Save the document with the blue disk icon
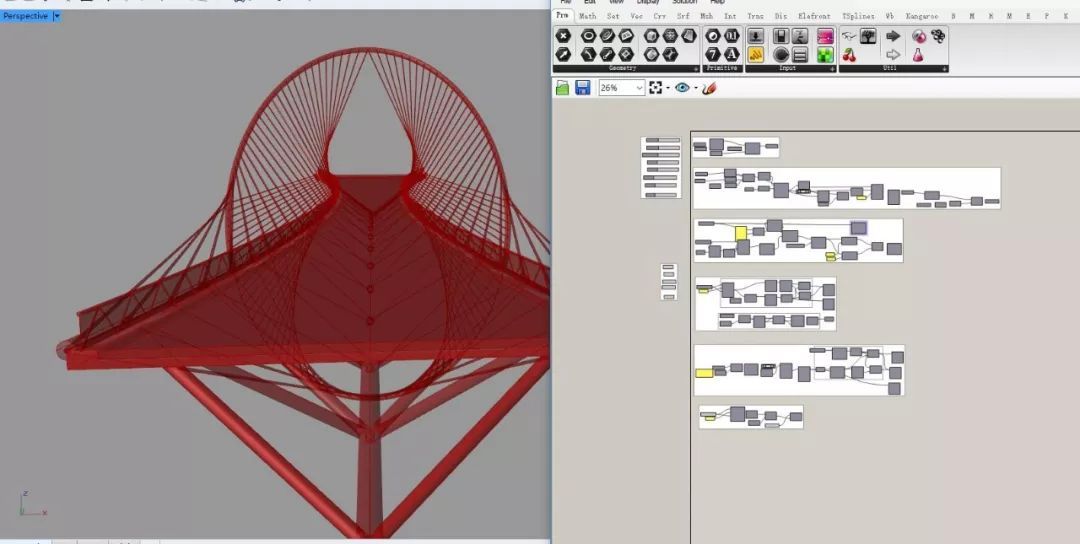Image resolution: width=1080 pixels, height=544 pixels. click(x=583, y=87)
